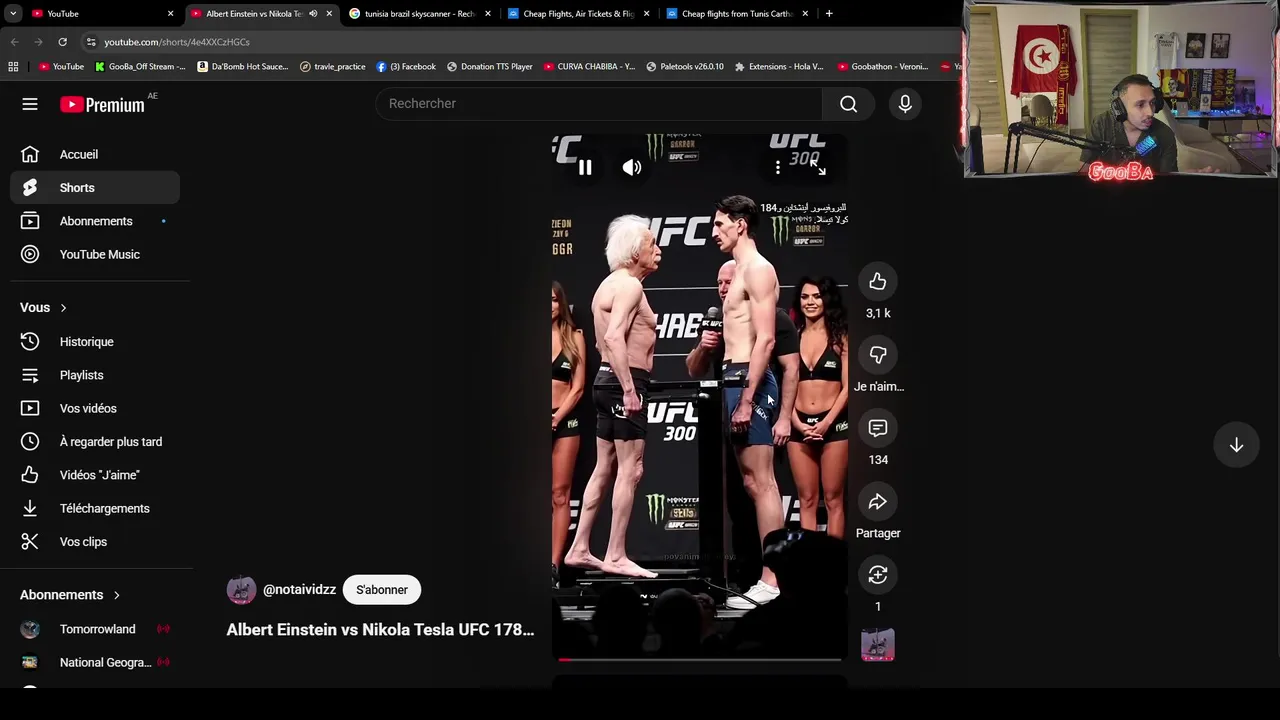Open the (3) Facebook bookmark

(406, 67)
